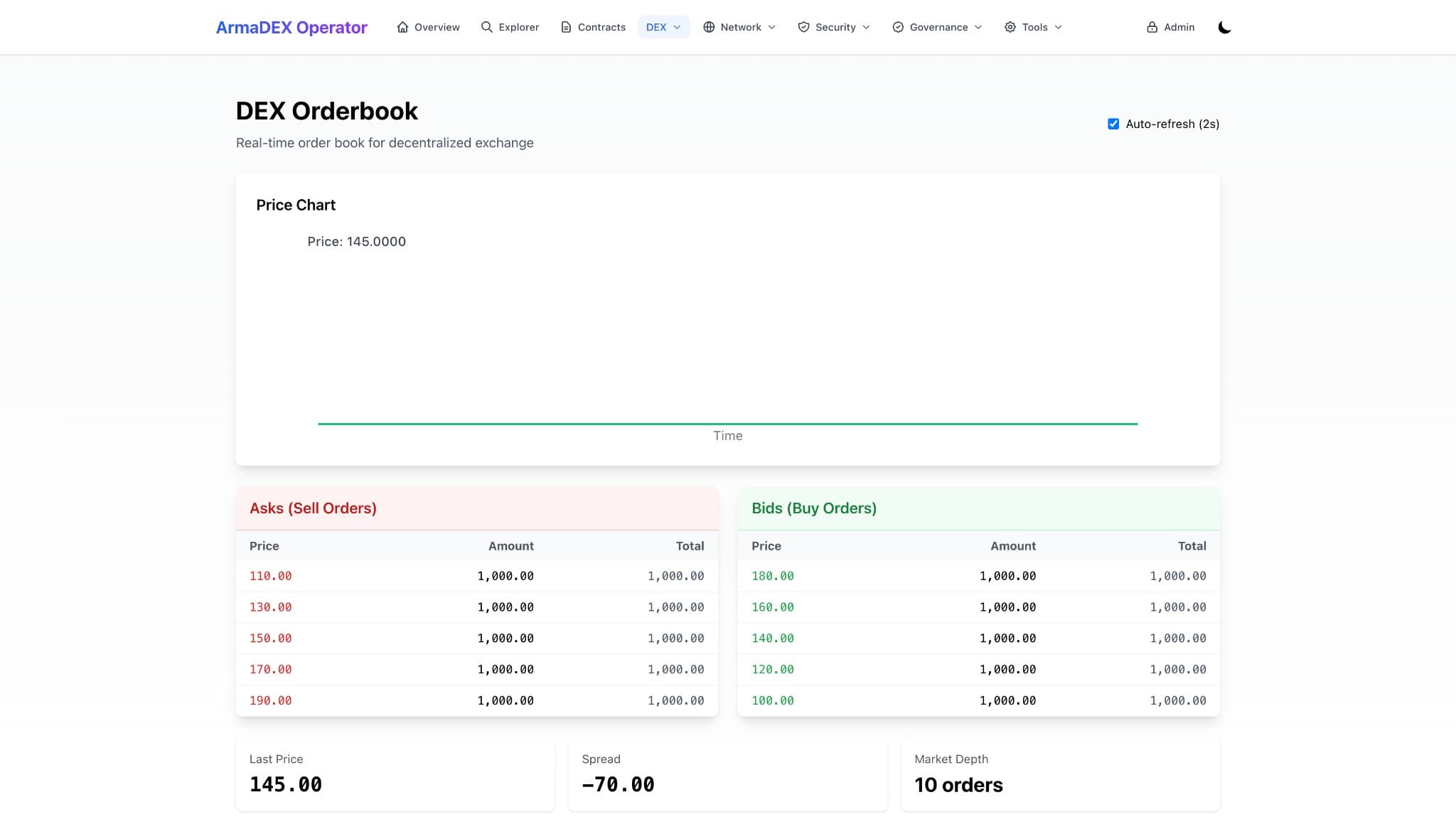1456x839 pixels.
Task: Select the Explorer navigation item
Action: (x=510, y=26)
